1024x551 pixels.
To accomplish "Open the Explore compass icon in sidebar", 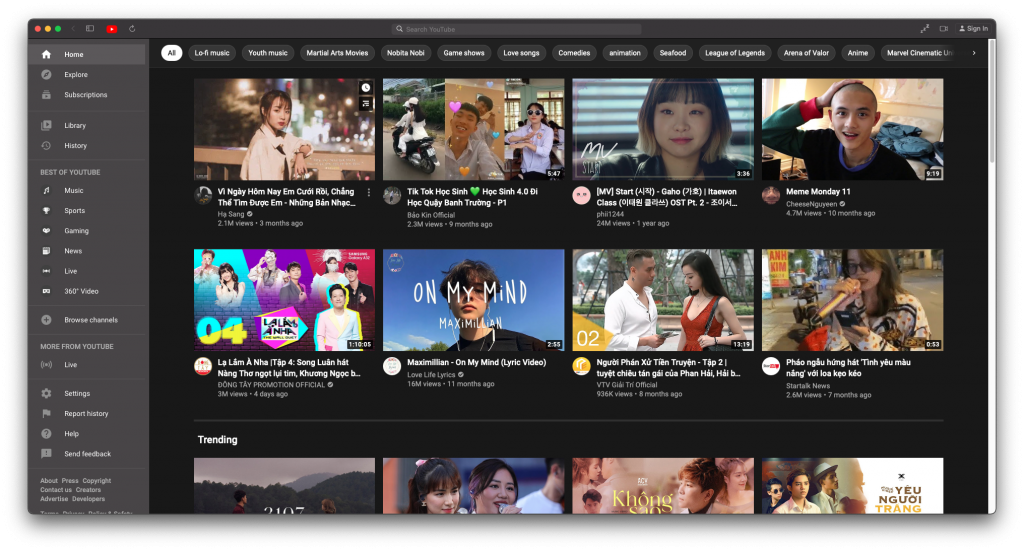I will 46,75.
